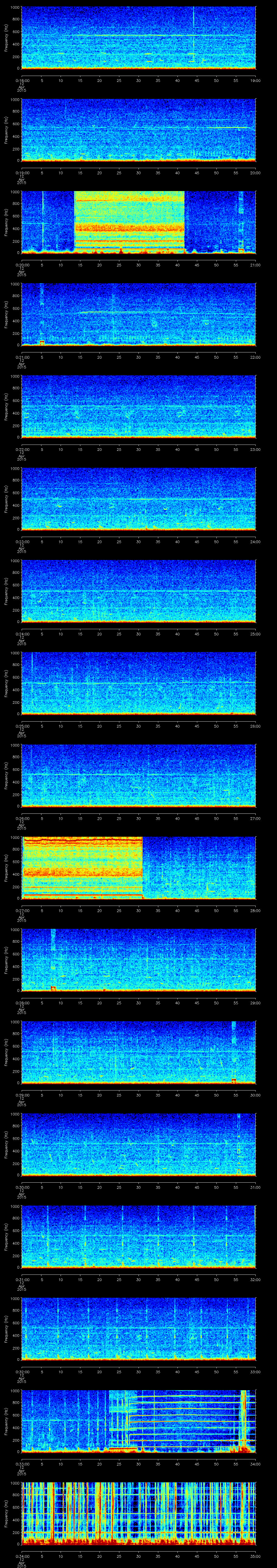This screenshot has height=1568, width=277.
Task: Click the spectrogram beginning at 0:29:00
Action: click(x=138, y=1052)
